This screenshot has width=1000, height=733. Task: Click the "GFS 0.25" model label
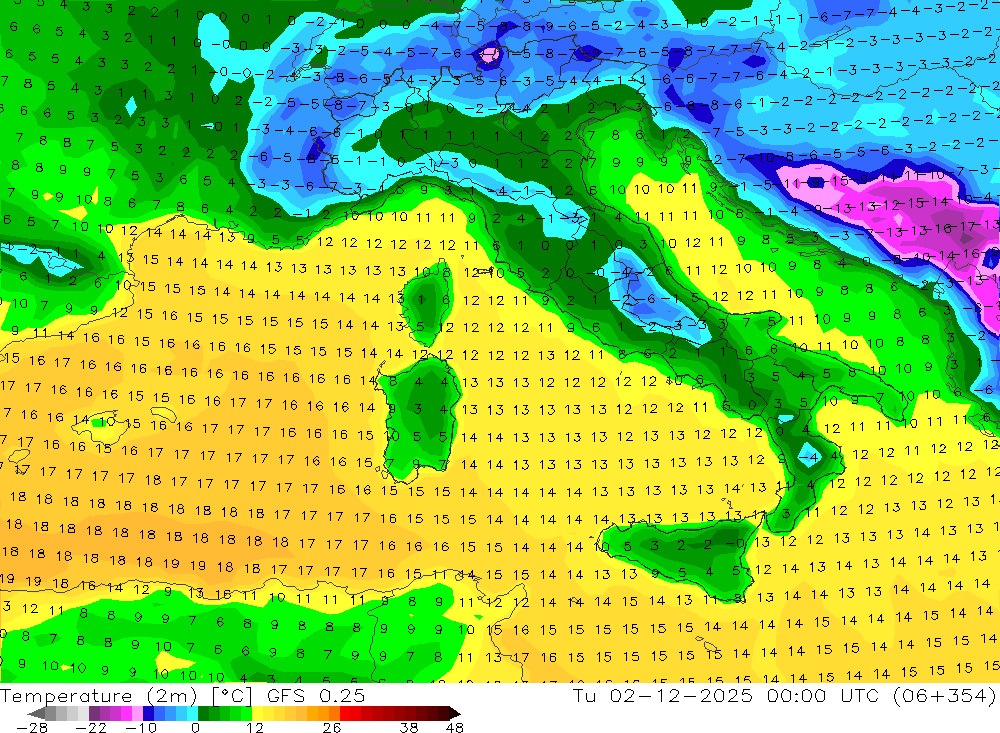tap(316, 695)
